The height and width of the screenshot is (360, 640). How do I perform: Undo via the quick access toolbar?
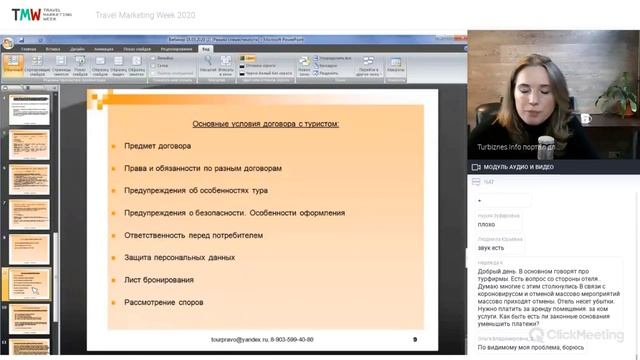(40, 40)
